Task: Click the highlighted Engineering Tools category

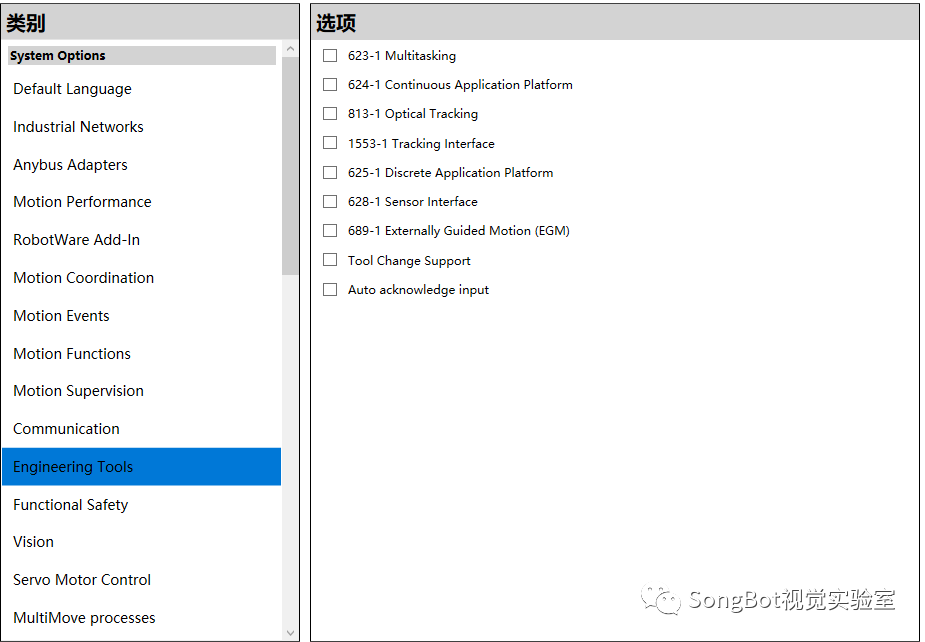Action: tap(142, 467)
